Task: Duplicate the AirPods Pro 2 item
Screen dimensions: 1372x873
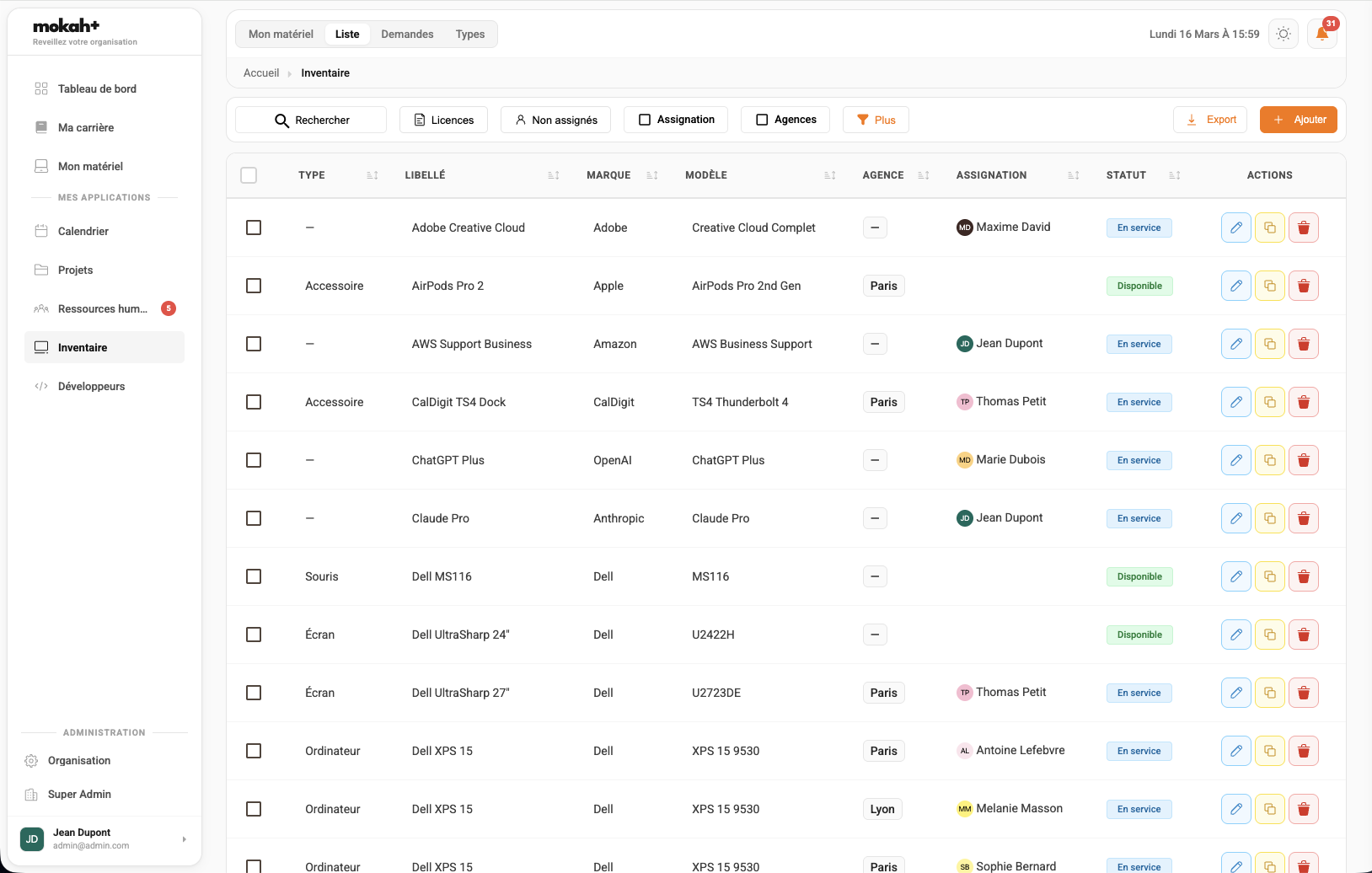Action: [x=1269, y=286]
